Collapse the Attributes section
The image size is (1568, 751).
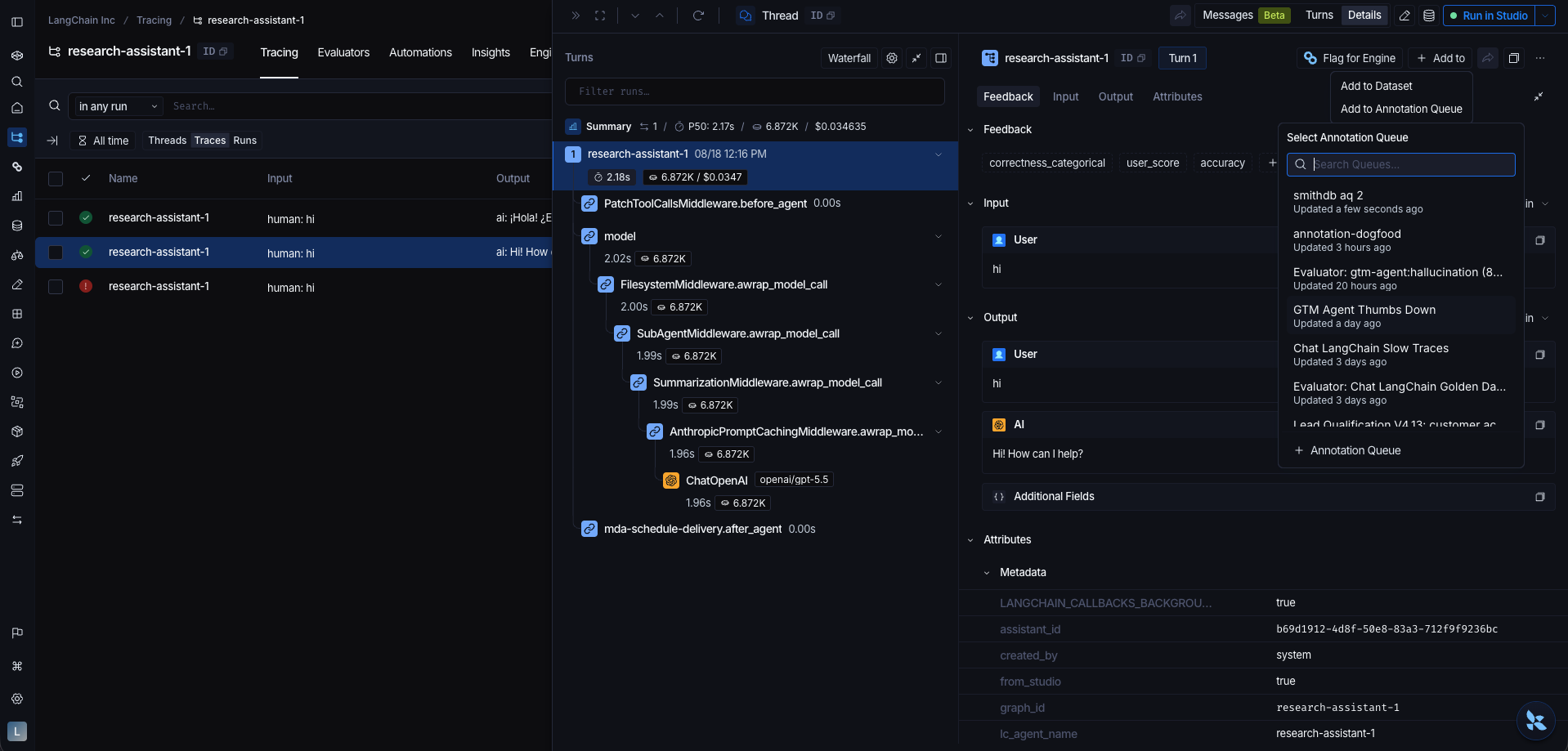point(970,540)
